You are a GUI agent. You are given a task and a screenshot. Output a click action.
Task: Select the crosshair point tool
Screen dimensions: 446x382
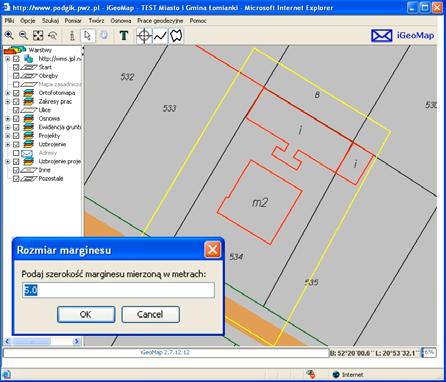point(144,36)
